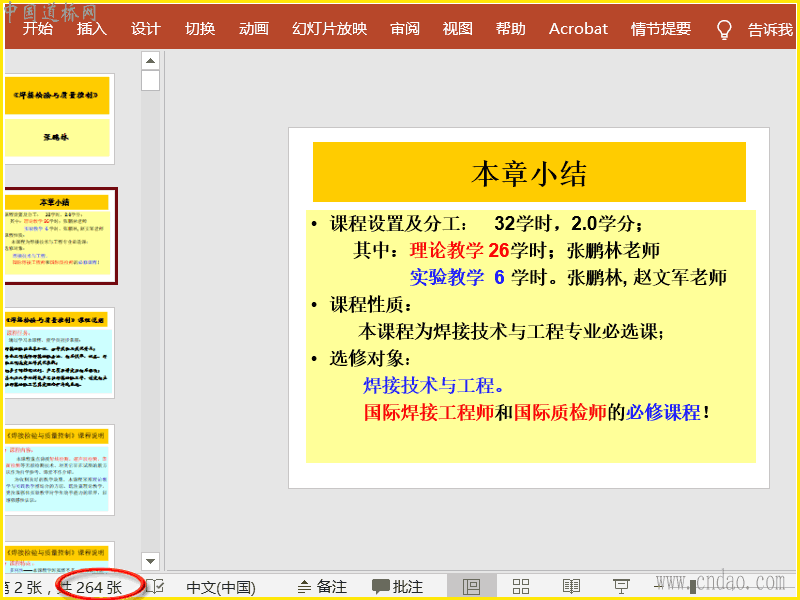Image resolution: width=800 pixels, height=600 pixels.
Task: Switch to the 切换 tab
Action: pyautogui.click(x=200, y=29)
